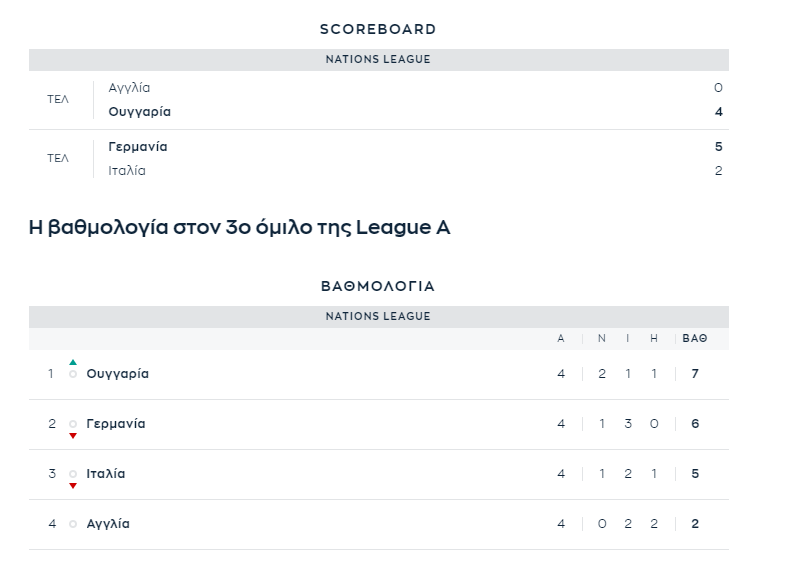The image size is (802, 579).
Task: Click the circle marker next to Ιταλία
Action: tap(73, 474)
